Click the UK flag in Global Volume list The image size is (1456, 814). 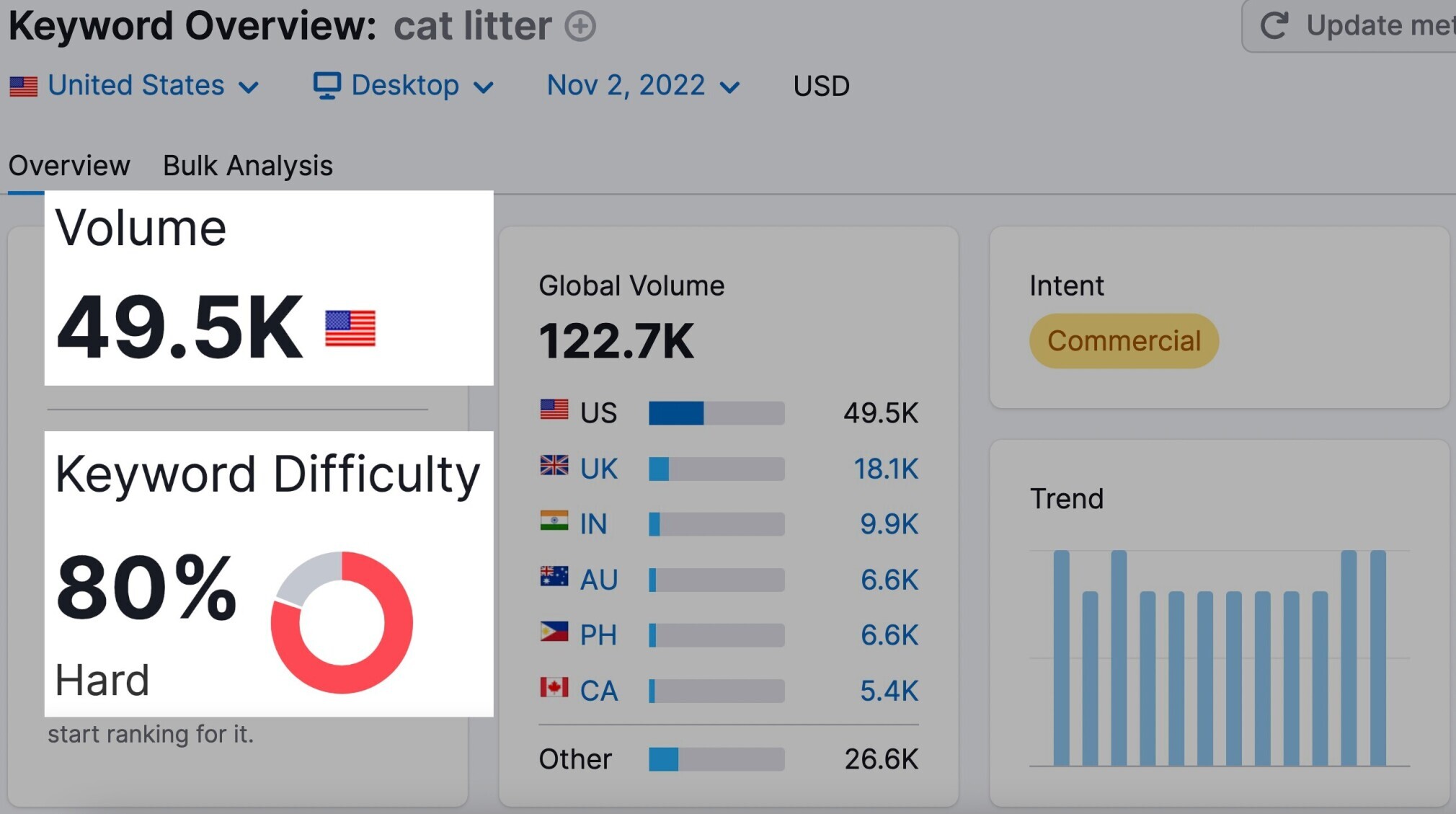point(554,466)
